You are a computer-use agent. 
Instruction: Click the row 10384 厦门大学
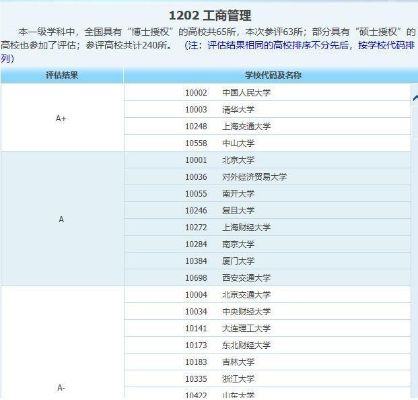(x=267, y=261)
